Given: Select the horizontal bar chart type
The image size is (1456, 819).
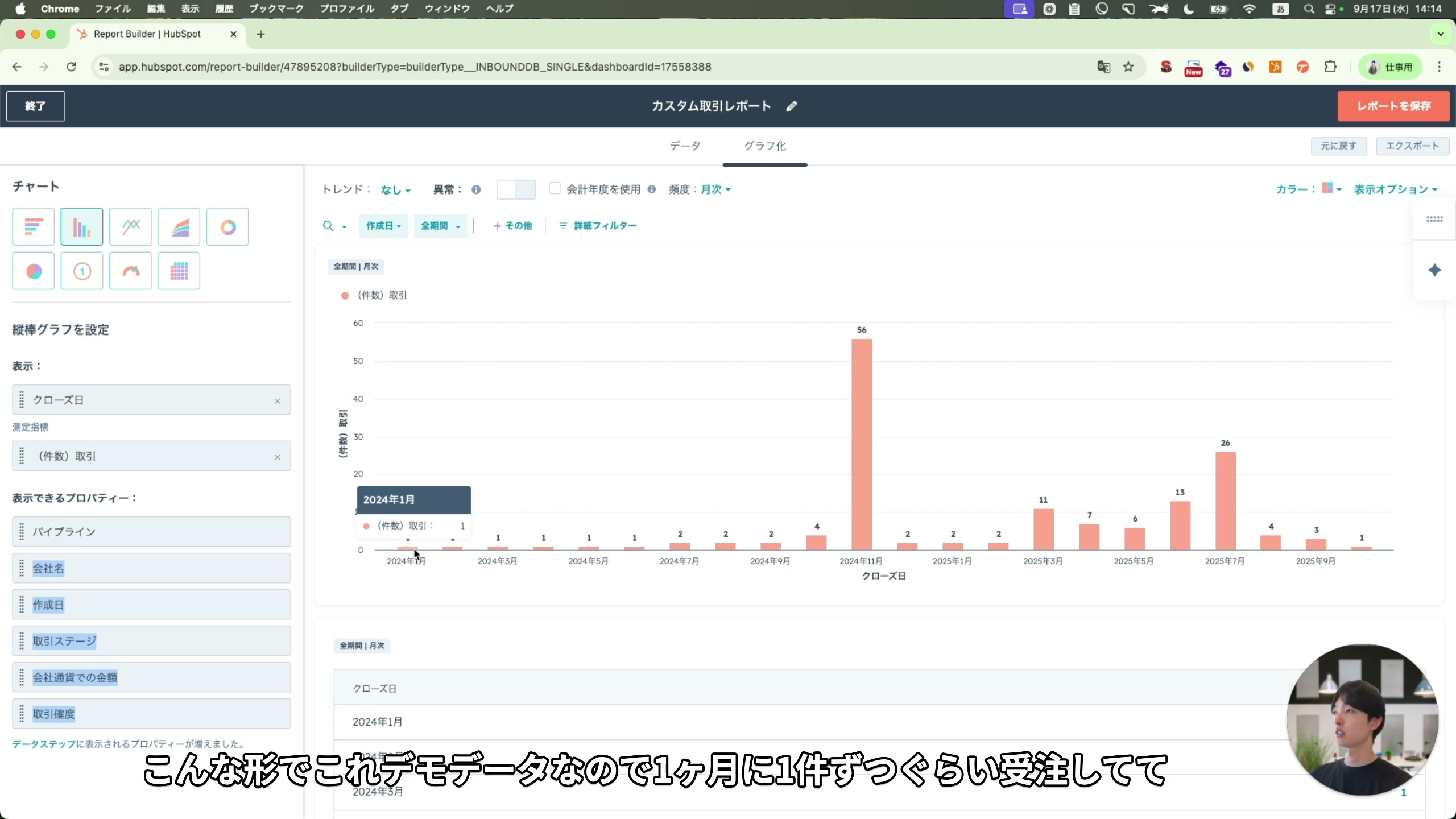Looking at the screenshot, I should 32,226.
